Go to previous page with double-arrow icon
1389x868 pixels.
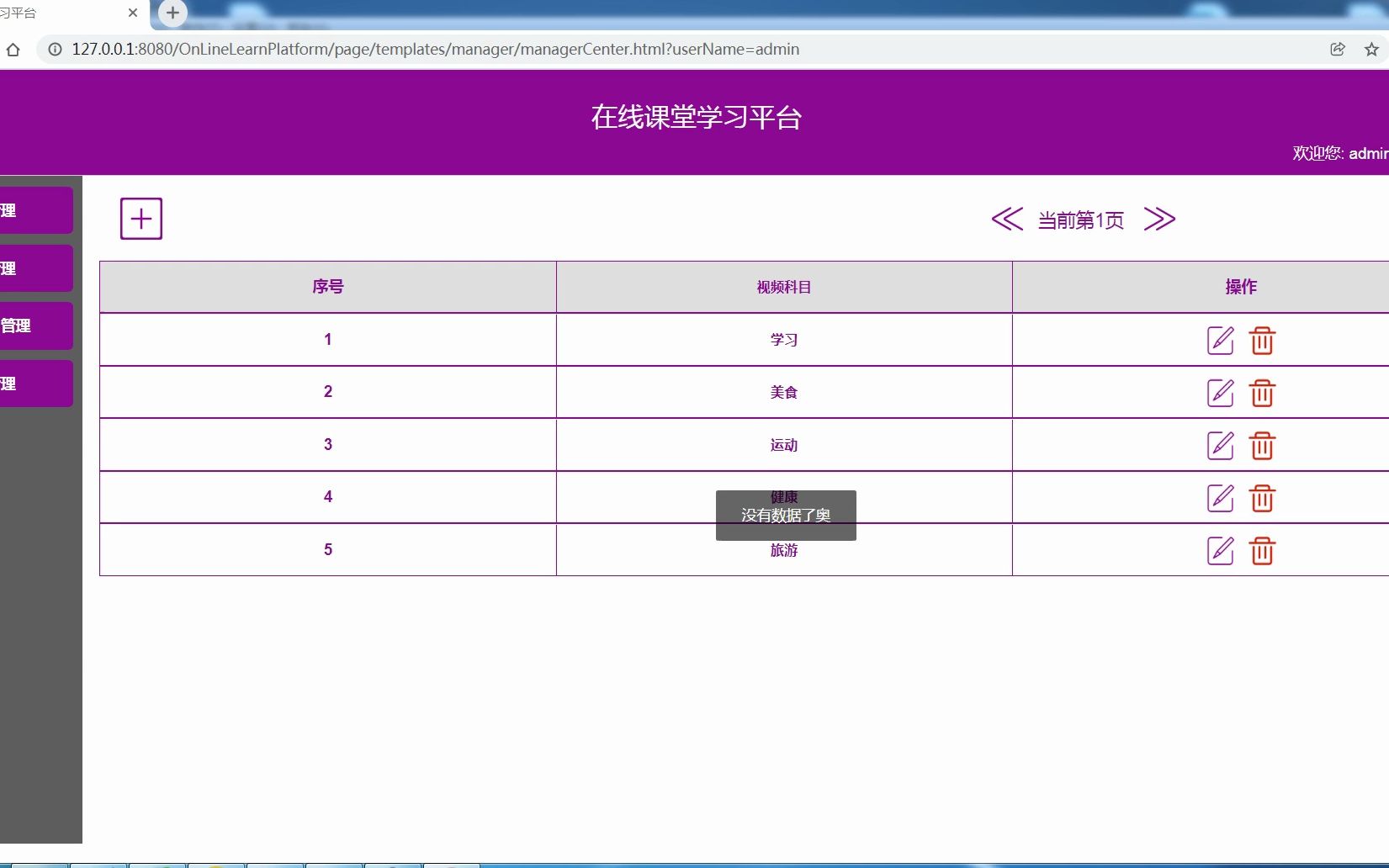(1007, 220)
